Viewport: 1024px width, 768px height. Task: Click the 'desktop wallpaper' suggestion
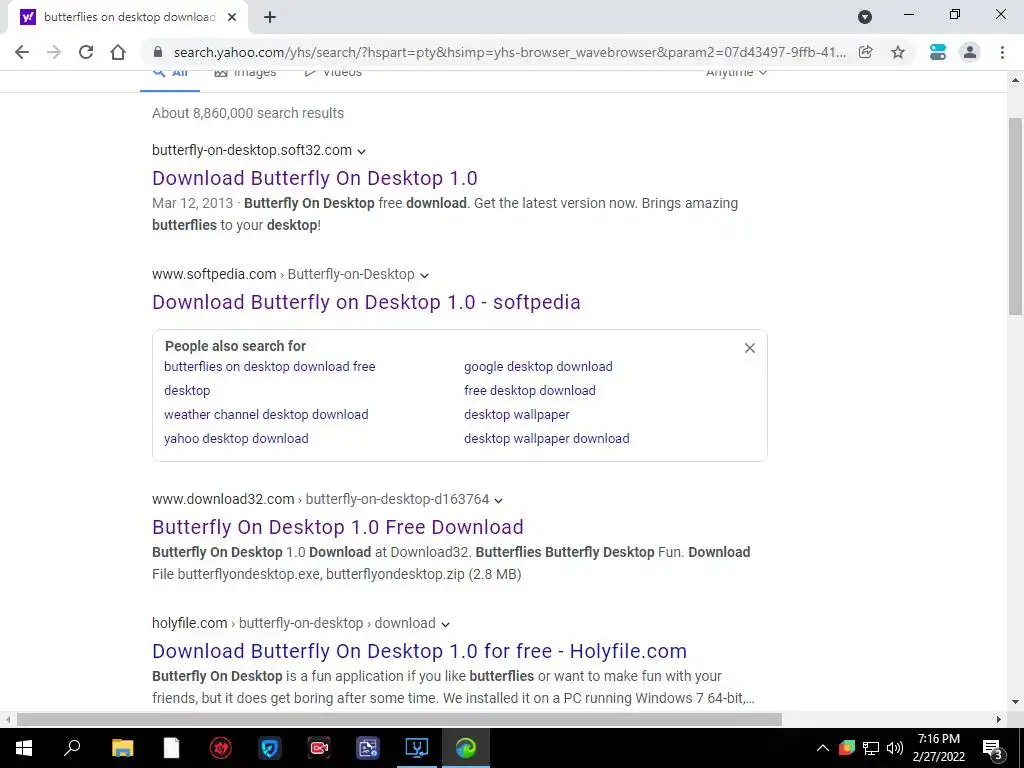[517, 415]
